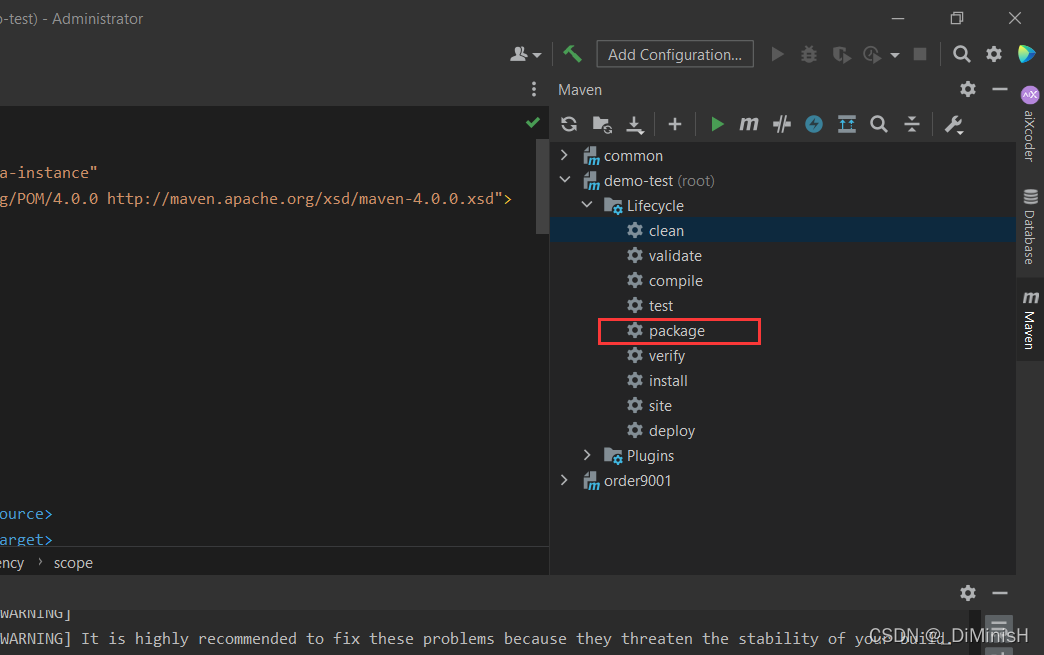Open the Database side tab
The width and height of the screenshot is (1044, 655).
point(1029,227)
